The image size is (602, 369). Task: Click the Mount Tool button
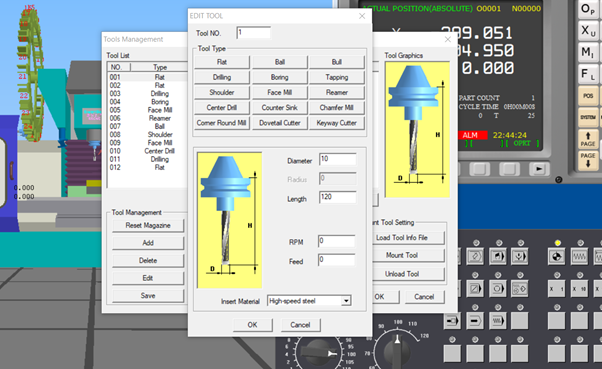coord(408,255)
